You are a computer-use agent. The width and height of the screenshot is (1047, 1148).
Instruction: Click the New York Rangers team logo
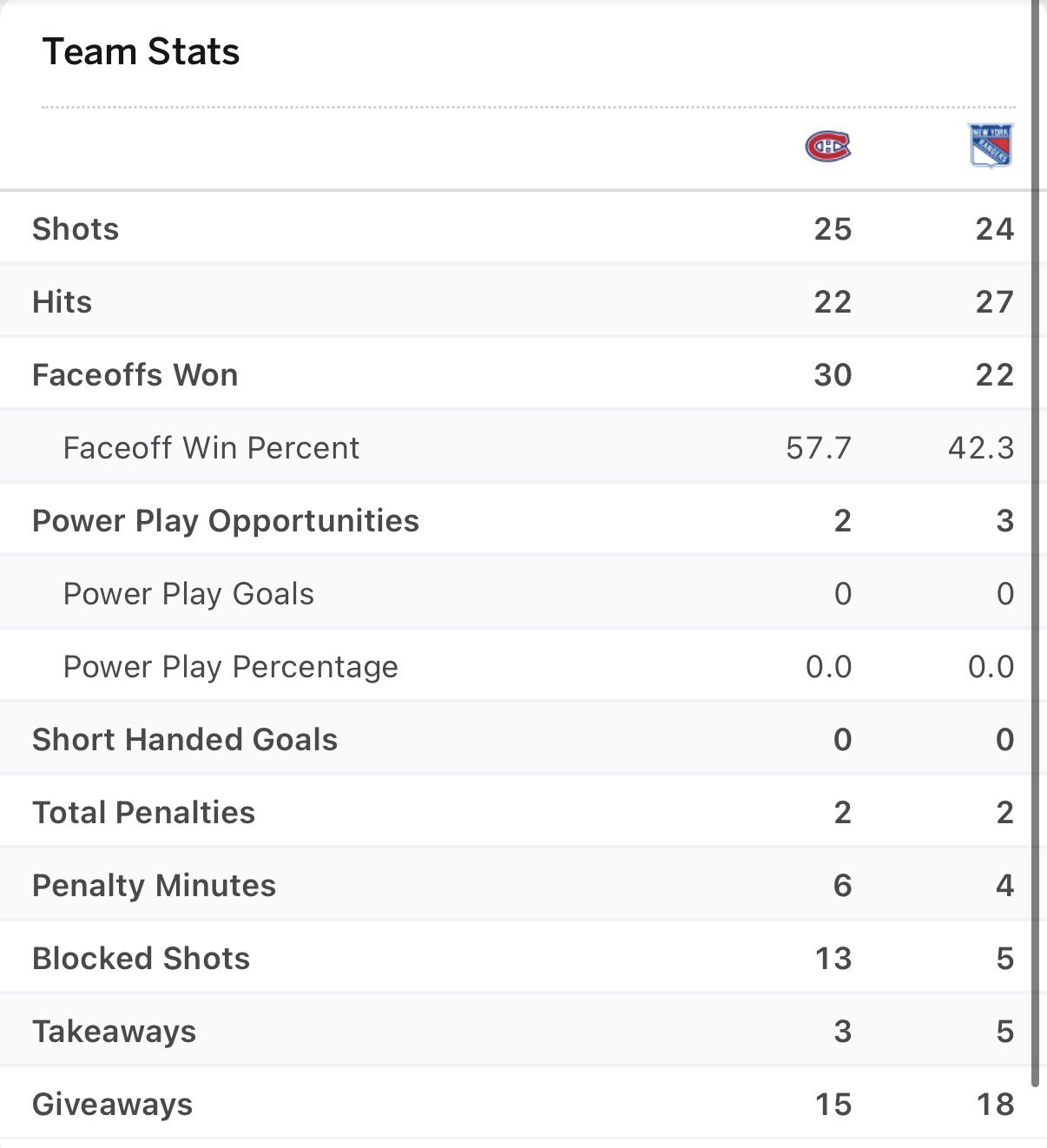[x=990, y=145]
